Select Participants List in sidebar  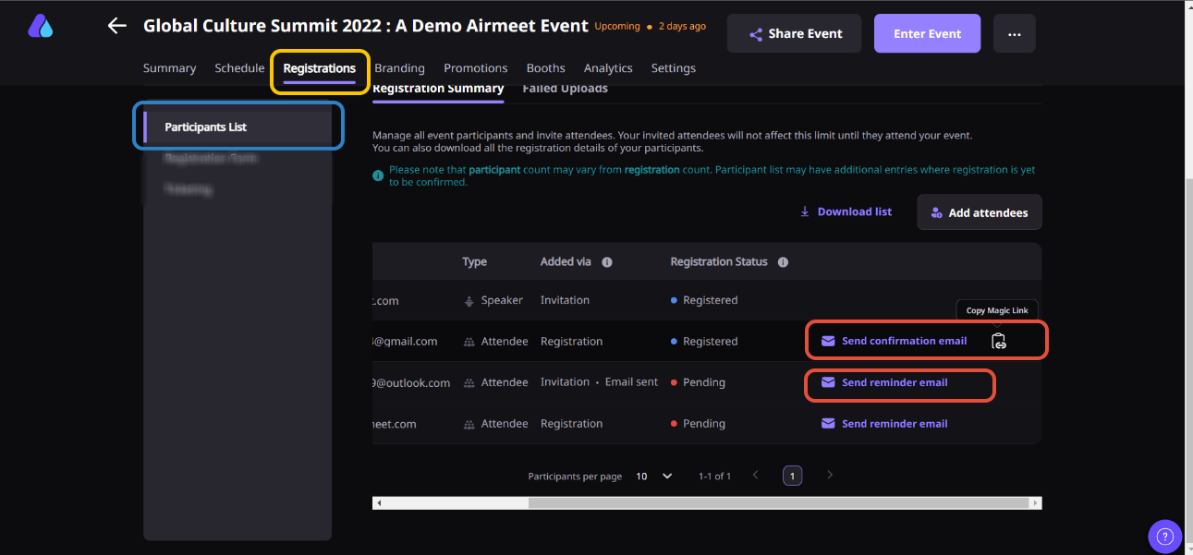click(237, 127)
